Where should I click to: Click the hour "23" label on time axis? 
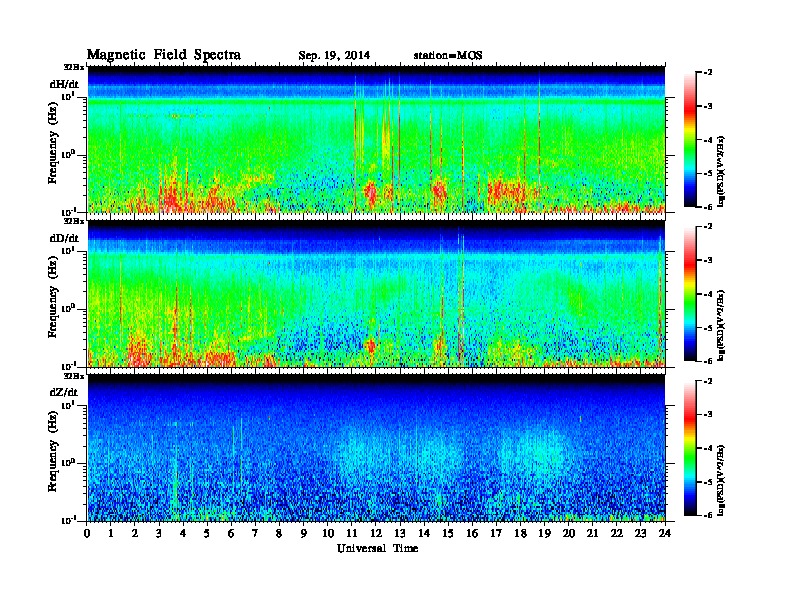coord(641,533)
